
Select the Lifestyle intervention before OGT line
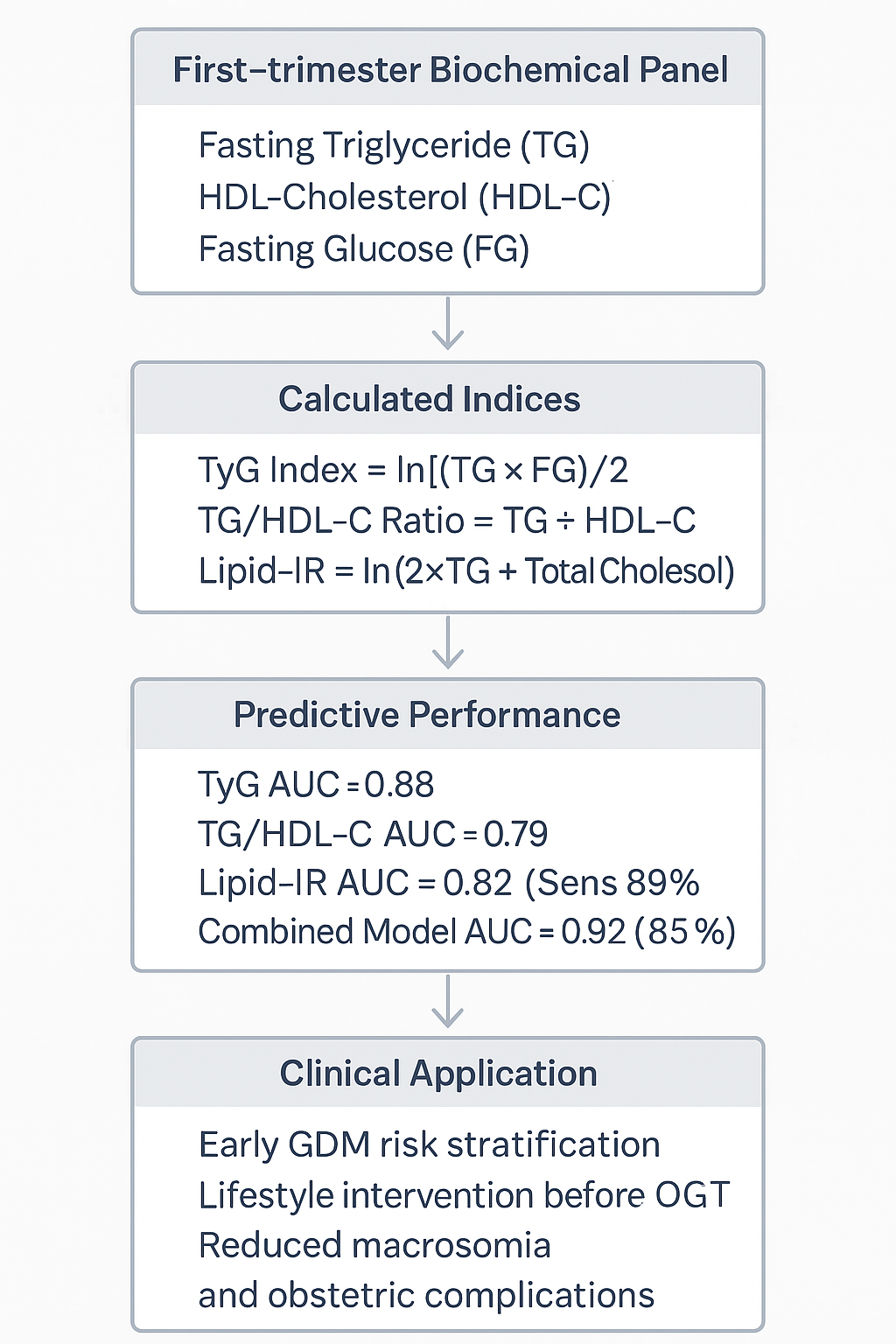(x=464, y=1195)
